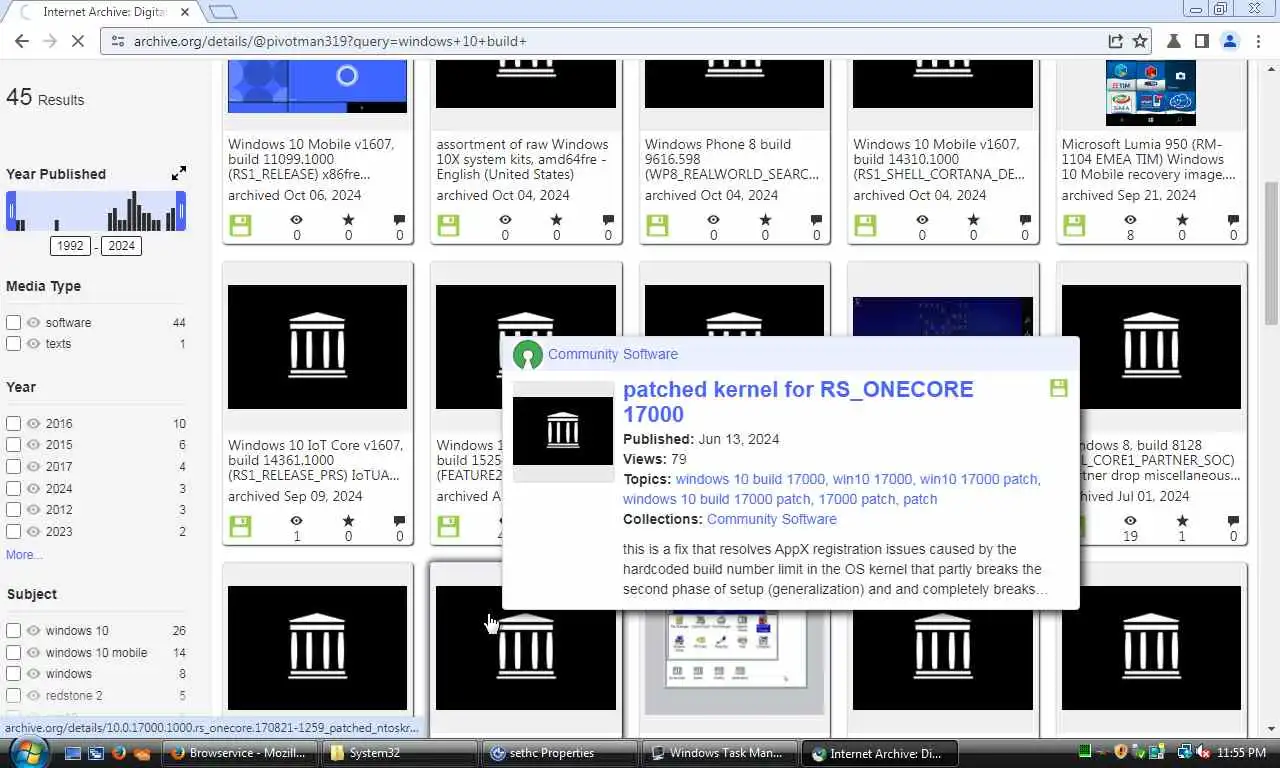Click favorites star on build 11099.1000 card
Viewport: 1280px width, 768px height.
[348, 220]
